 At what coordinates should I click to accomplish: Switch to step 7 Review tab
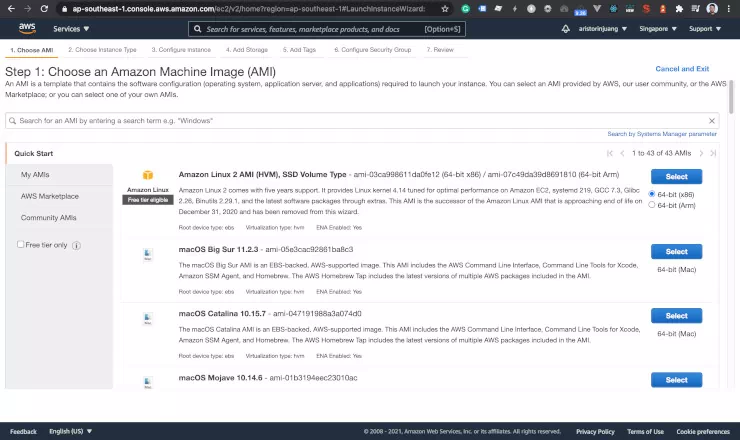coord(440,50)
